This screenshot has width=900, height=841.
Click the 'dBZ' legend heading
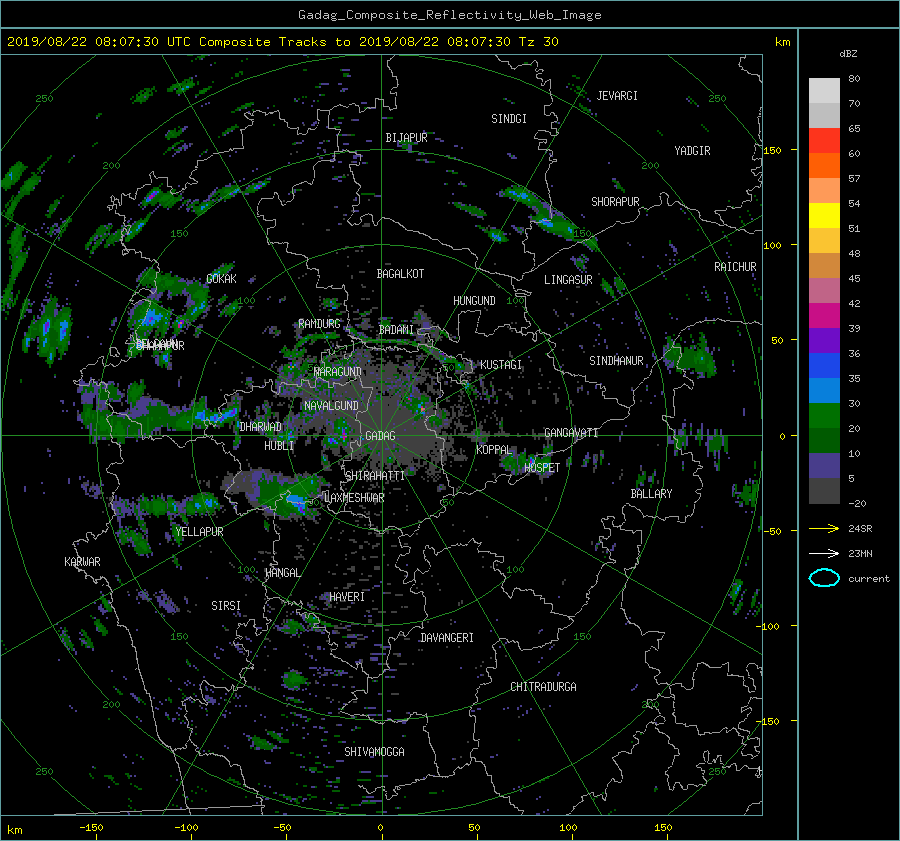point(848,54)
